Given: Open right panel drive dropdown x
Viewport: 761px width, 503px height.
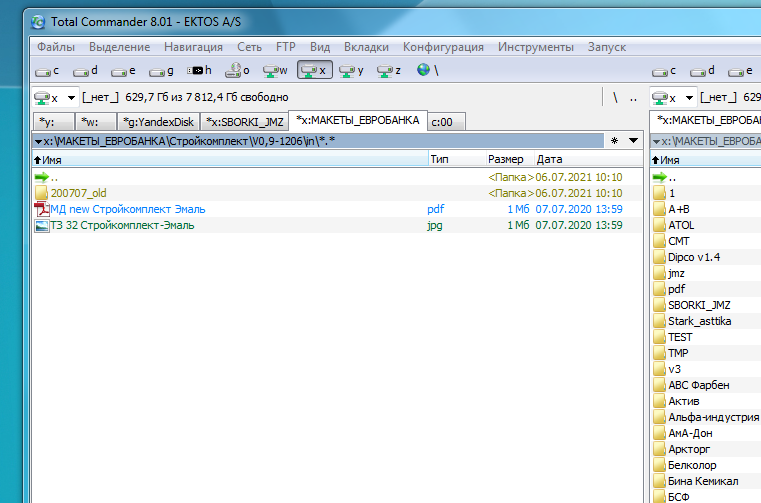Looking at the screenshot, I should tap(673, 98).
